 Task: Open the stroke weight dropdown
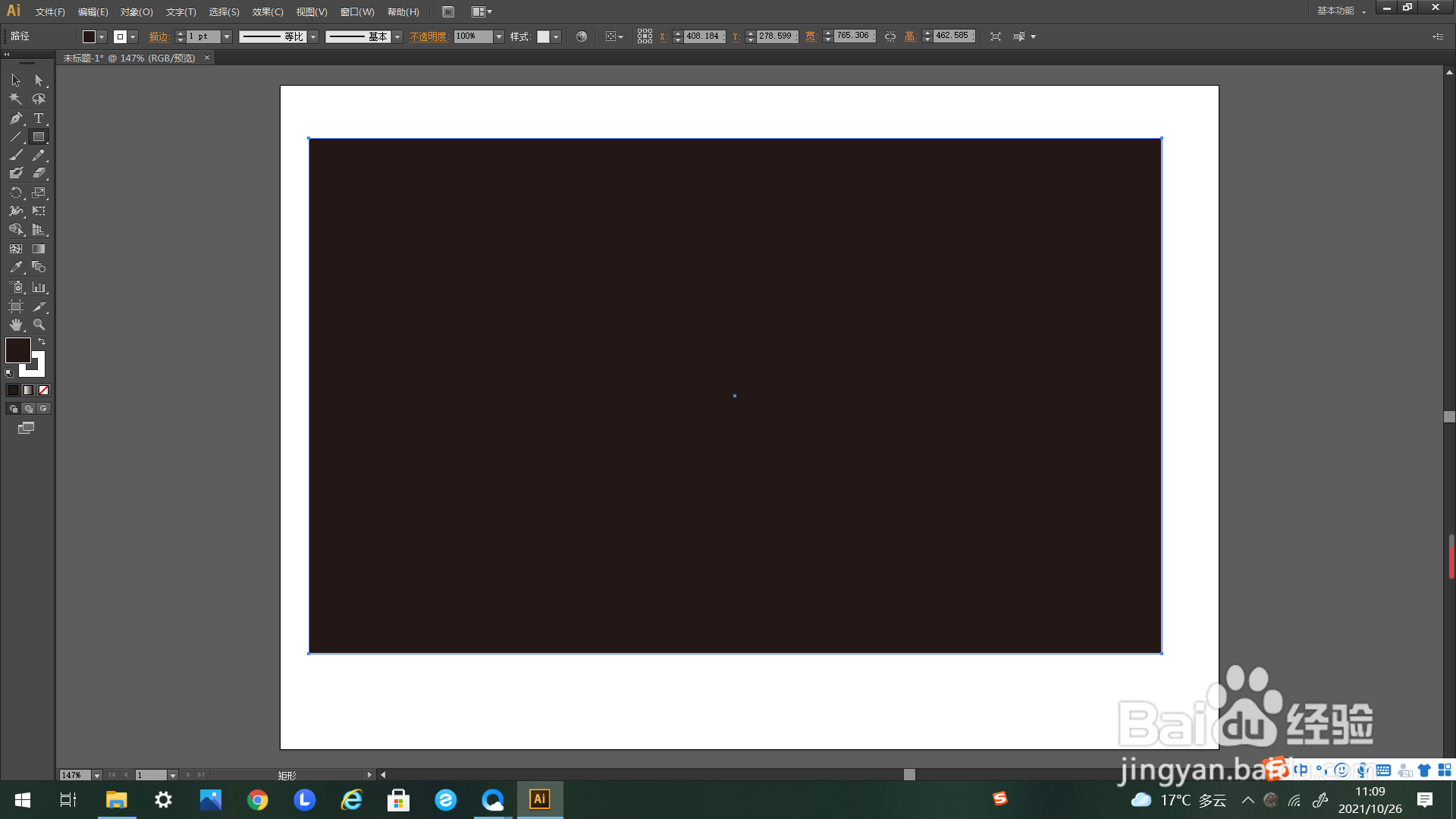227,36
